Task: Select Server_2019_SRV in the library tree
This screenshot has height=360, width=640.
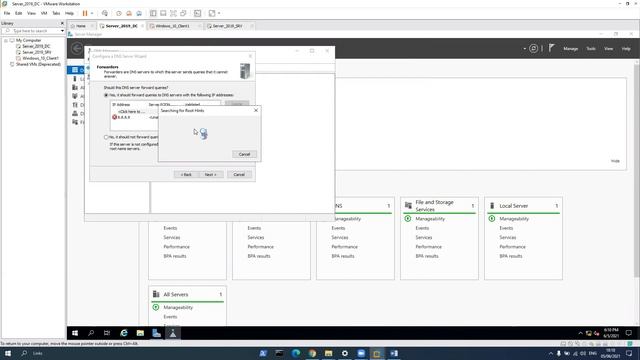Action: (36, 52)
